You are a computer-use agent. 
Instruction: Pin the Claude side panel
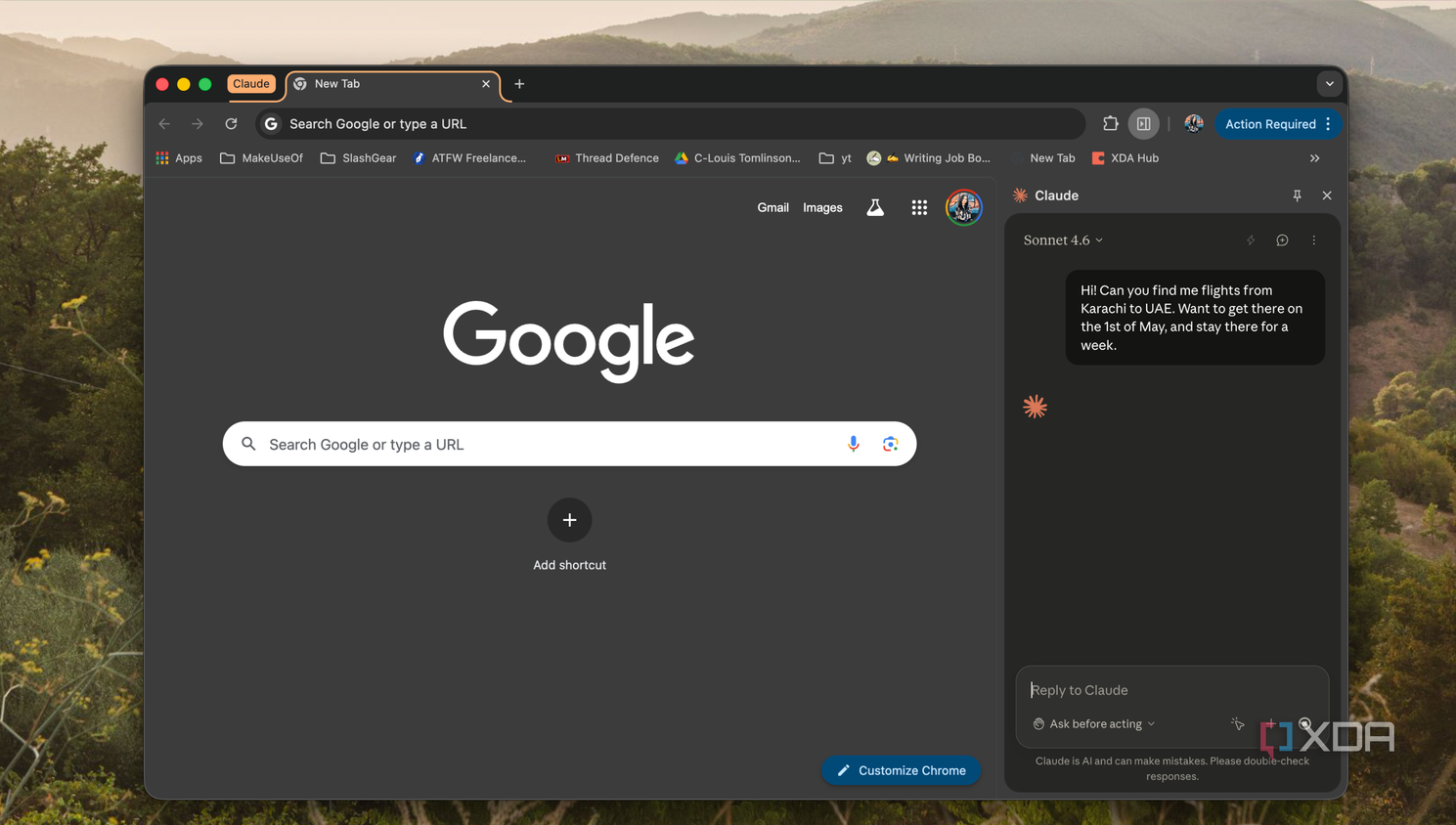pos(1297,195)
